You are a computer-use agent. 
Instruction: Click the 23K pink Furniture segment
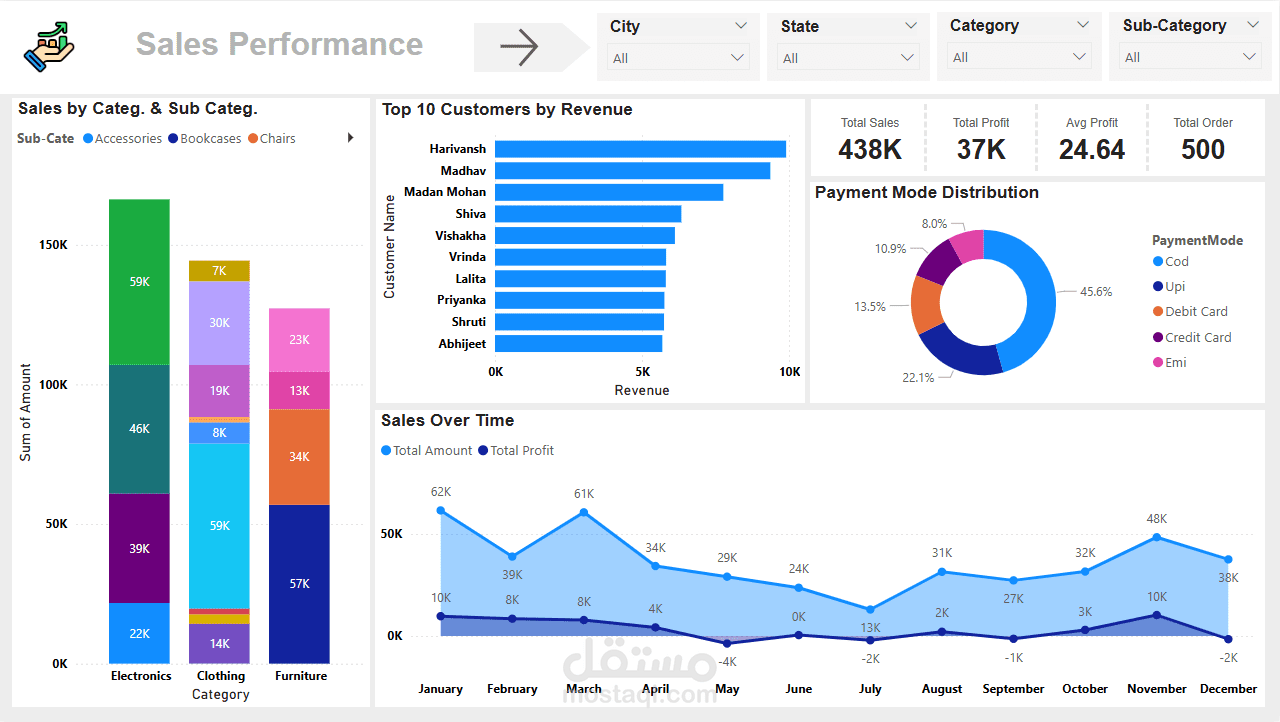pyautogui.click(x=299, y=340)
